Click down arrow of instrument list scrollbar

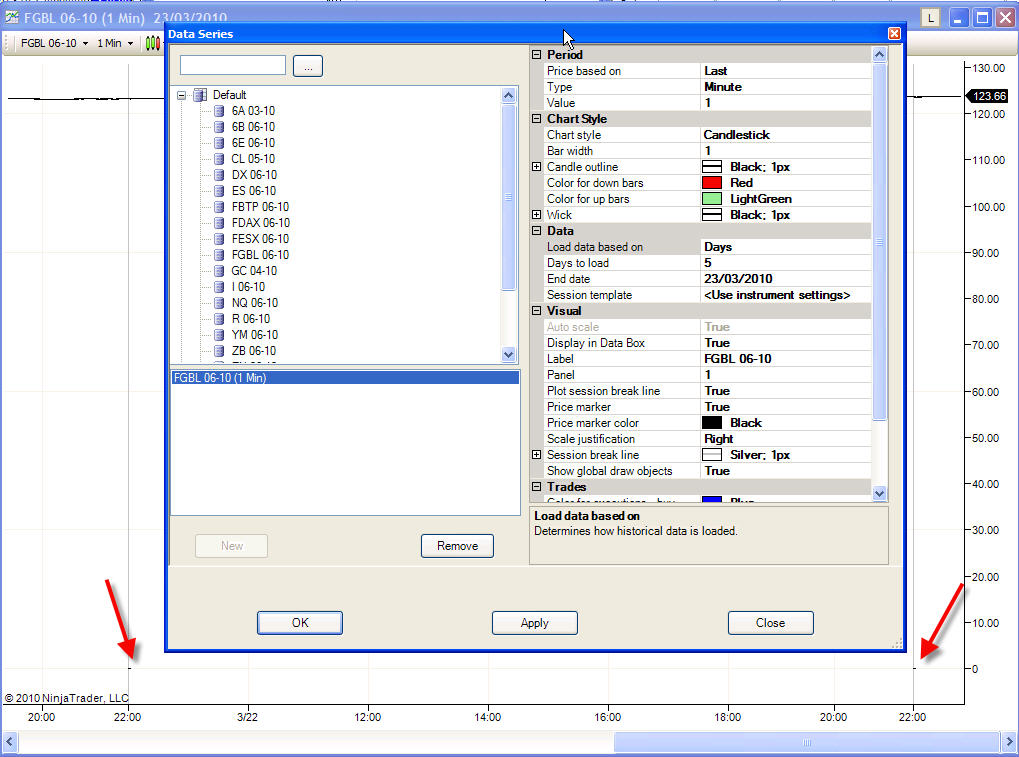click(x=508, y=355)
